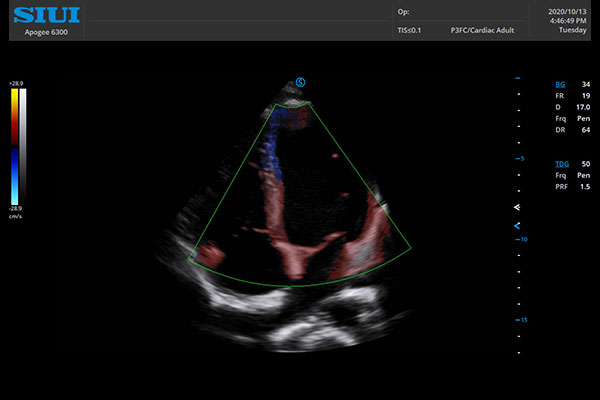Click the SIUI logo
The image size is (600, 400).
pyautogui.click(x=46, y=15)
